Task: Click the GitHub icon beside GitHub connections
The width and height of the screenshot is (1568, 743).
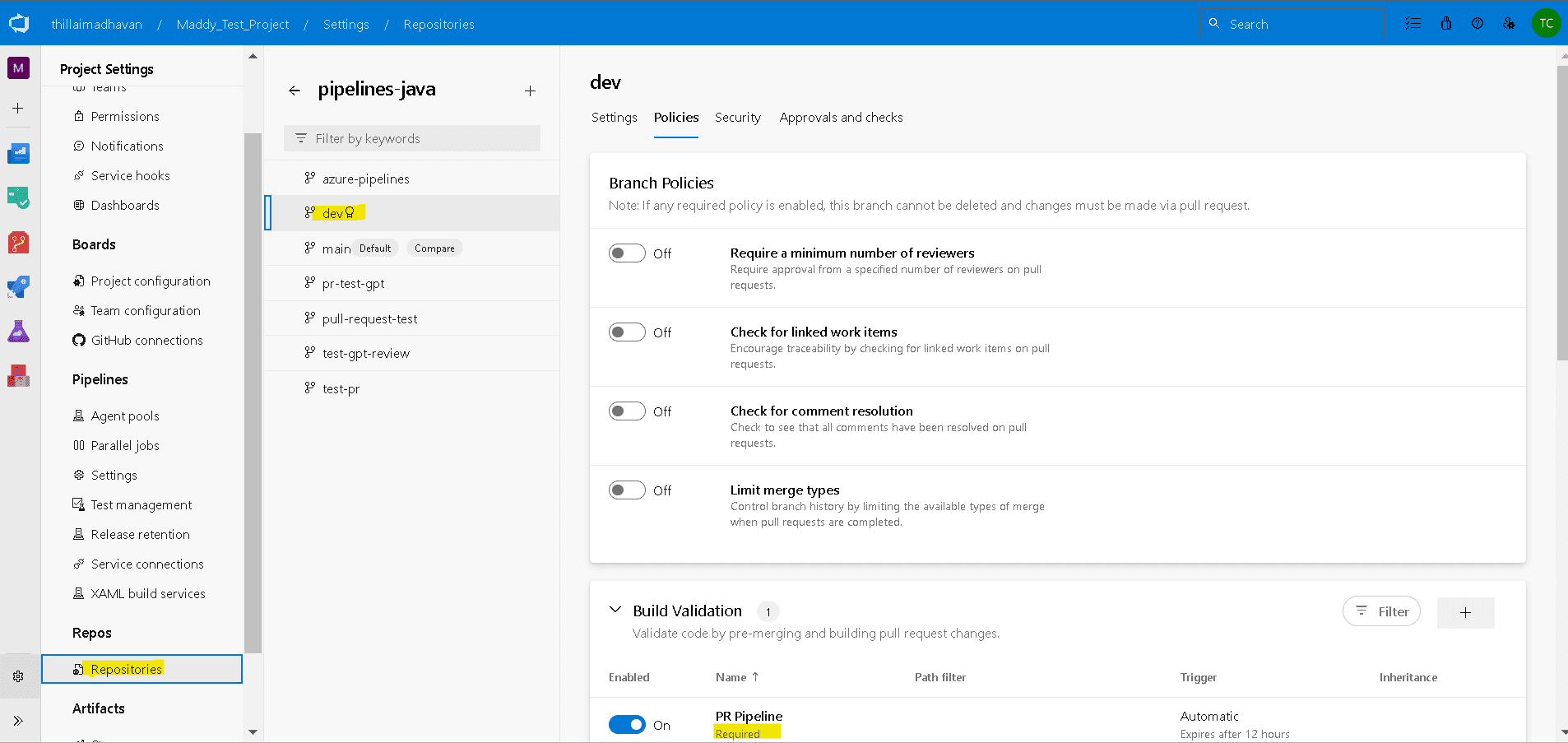Action: (79, 340)
